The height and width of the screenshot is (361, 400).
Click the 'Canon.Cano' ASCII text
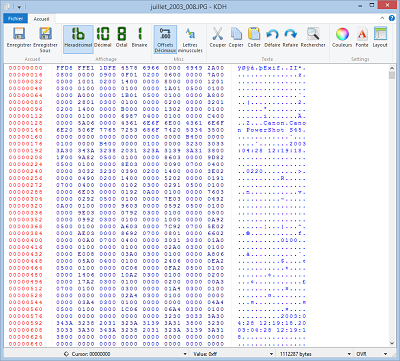(x=284, y=123)
